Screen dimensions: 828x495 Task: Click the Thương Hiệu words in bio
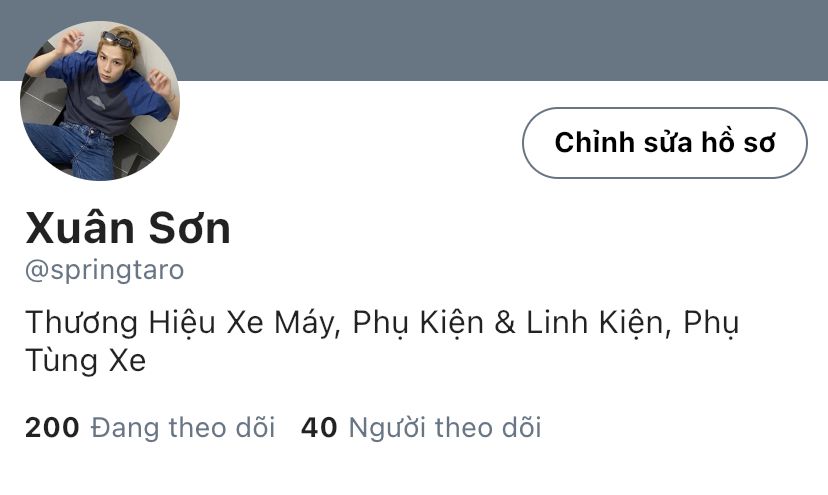tap(120, 323)
